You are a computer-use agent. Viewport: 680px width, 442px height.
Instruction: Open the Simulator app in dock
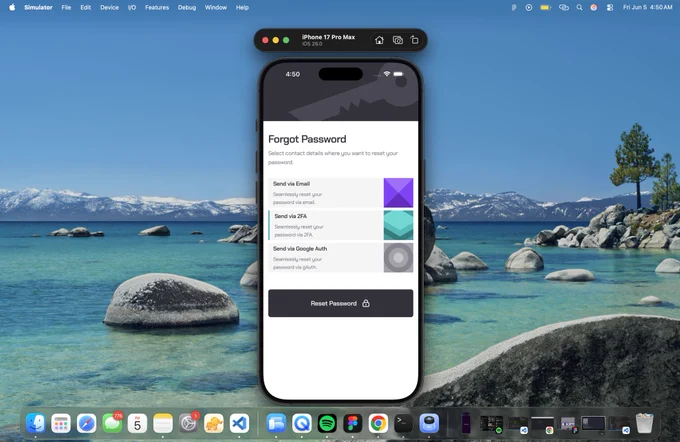click(429, 423)
